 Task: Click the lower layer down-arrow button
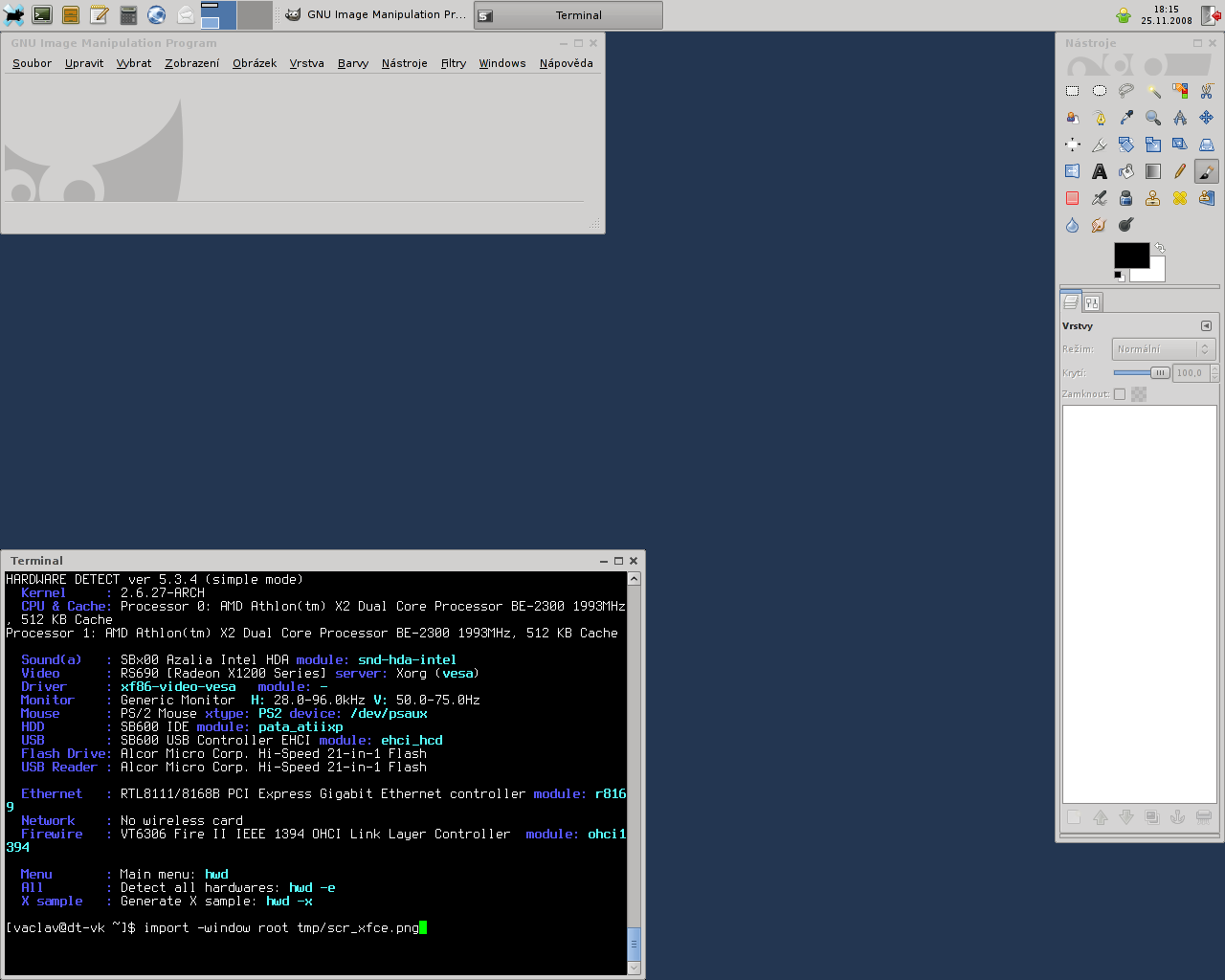pos(1126,817)
